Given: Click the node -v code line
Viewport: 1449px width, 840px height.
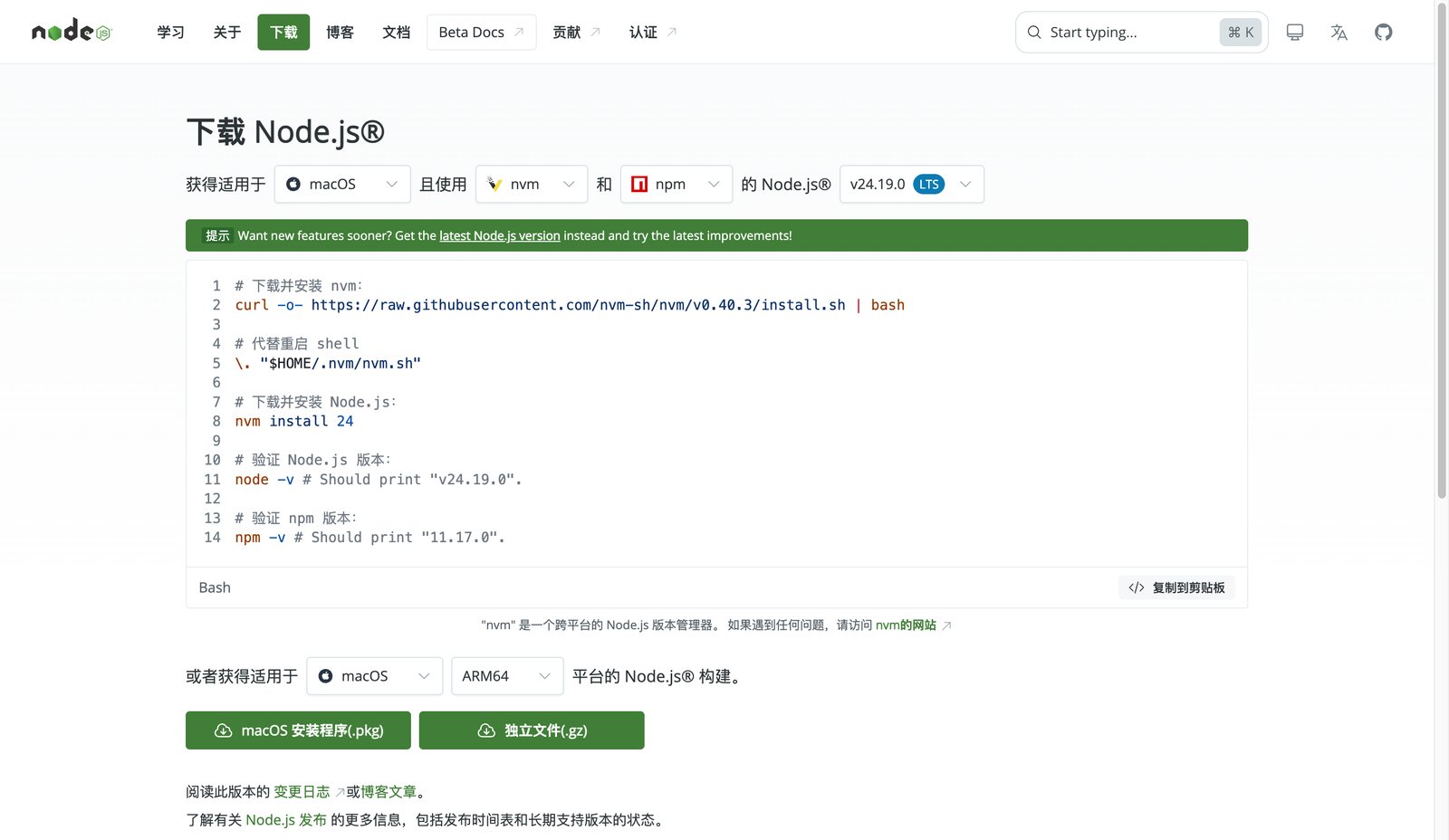Looking at the screenshot, I should 379,480.
